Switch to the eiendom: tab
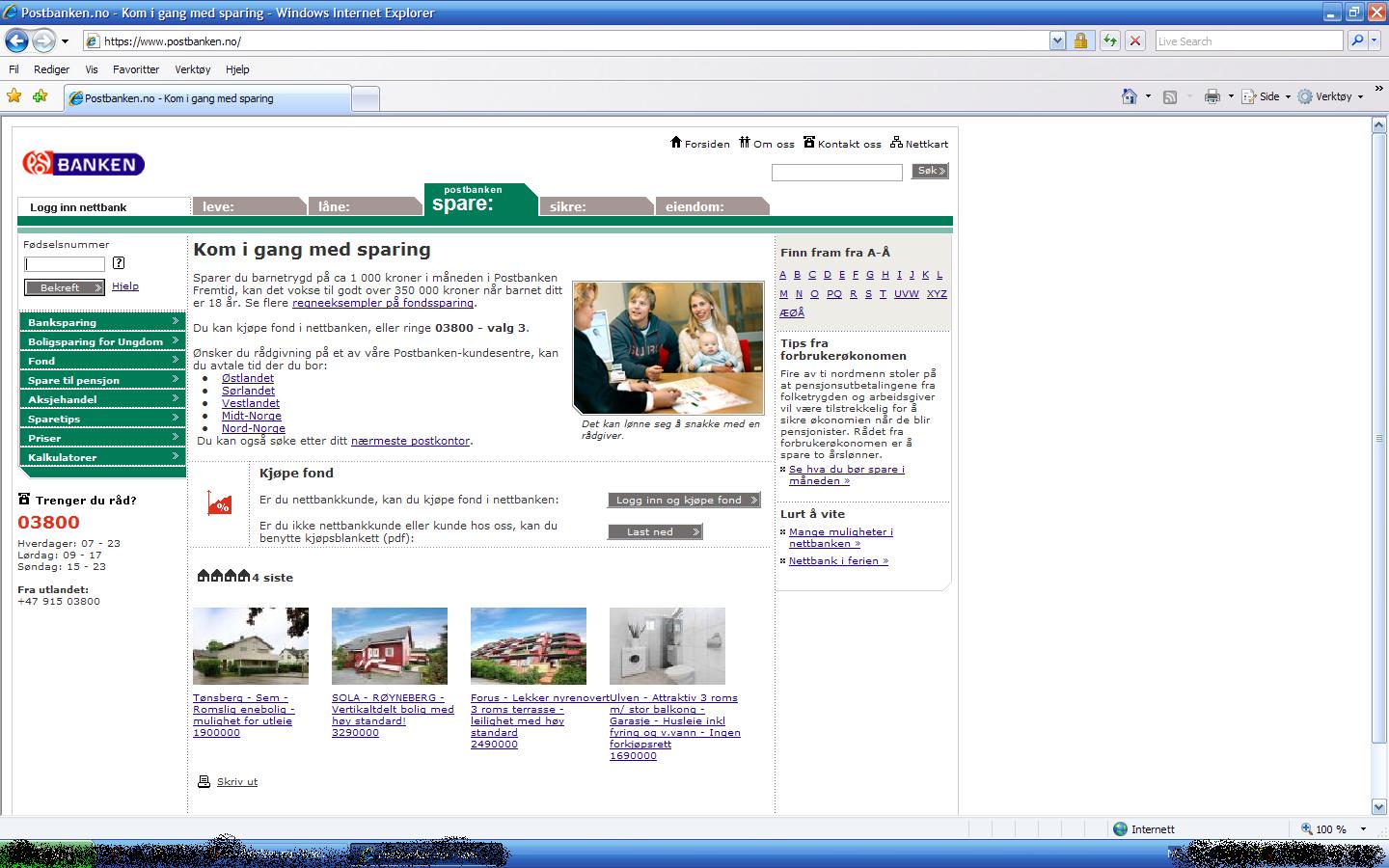Viewport: 1389px width, 868px height. (712, 206)
